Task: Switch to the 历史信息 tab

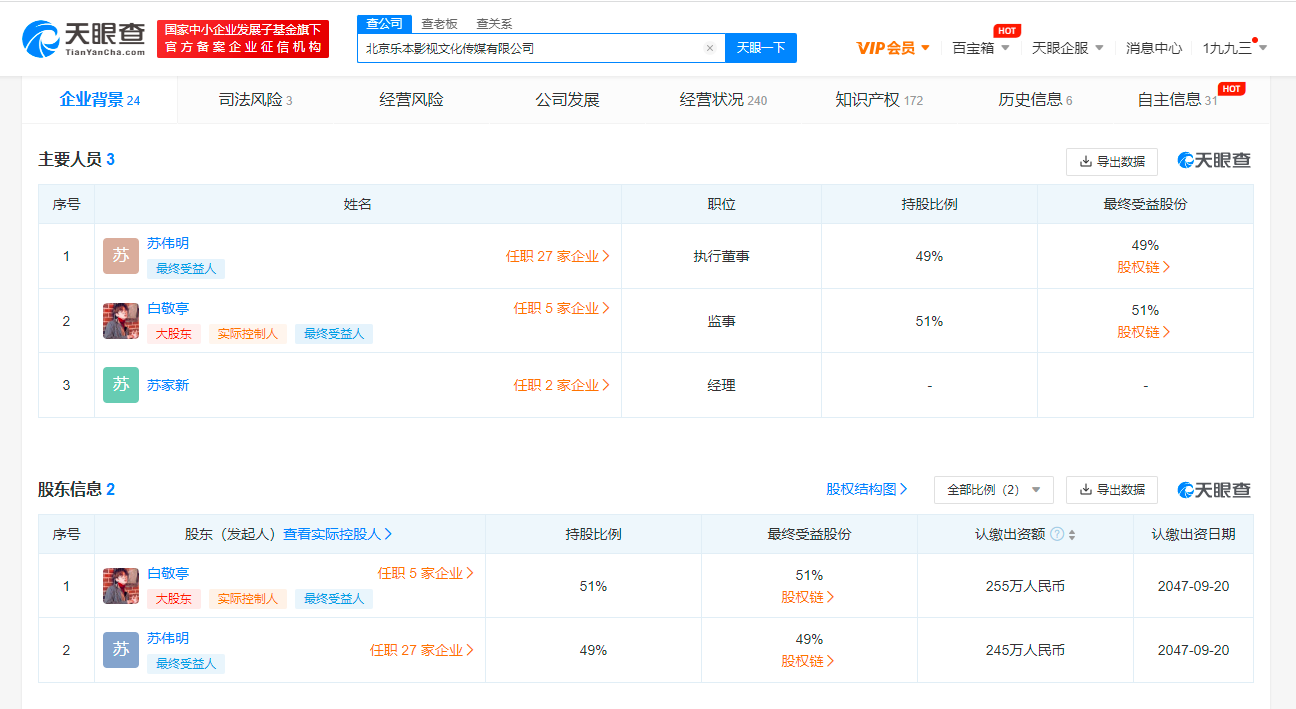Action: point(1035,100)
